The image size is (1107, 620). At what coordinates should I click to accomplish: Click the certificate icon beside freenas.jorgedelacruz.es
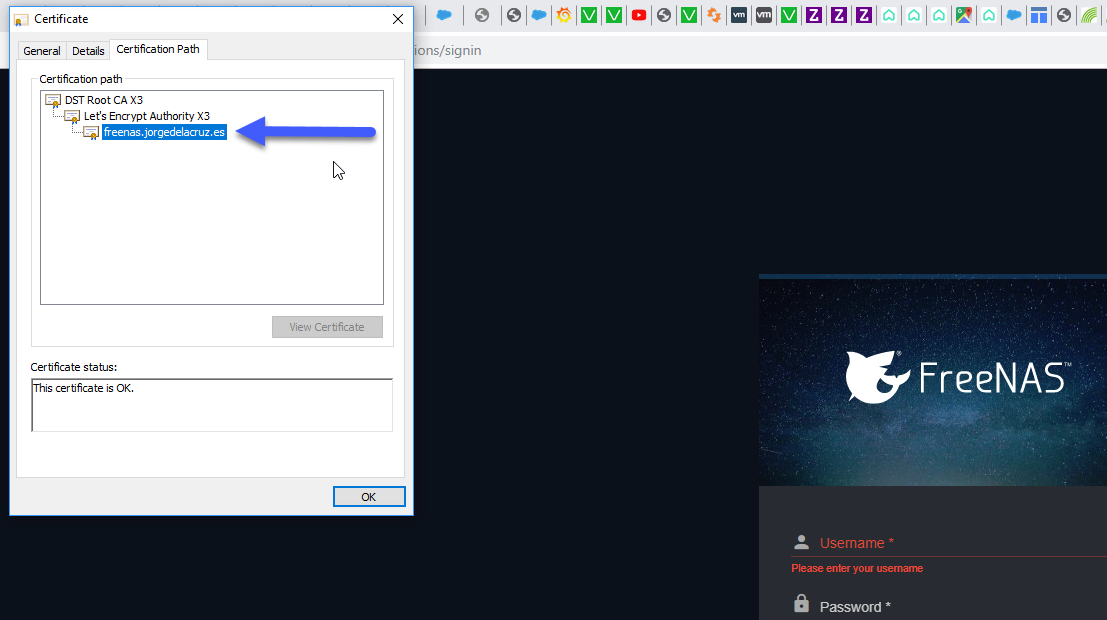click(x=91, y=133)
